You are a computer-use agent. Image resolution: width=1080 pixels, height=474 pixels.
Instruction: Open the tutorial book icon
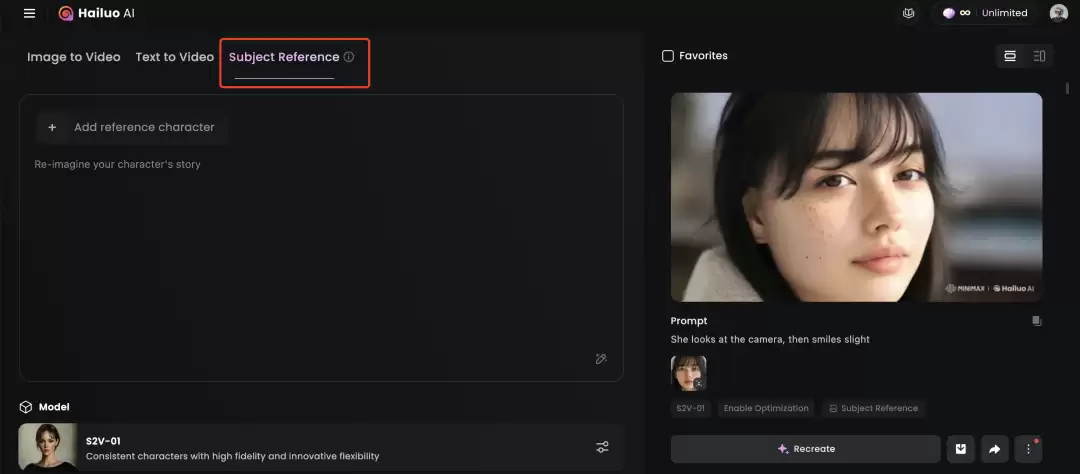click(908, 13)
